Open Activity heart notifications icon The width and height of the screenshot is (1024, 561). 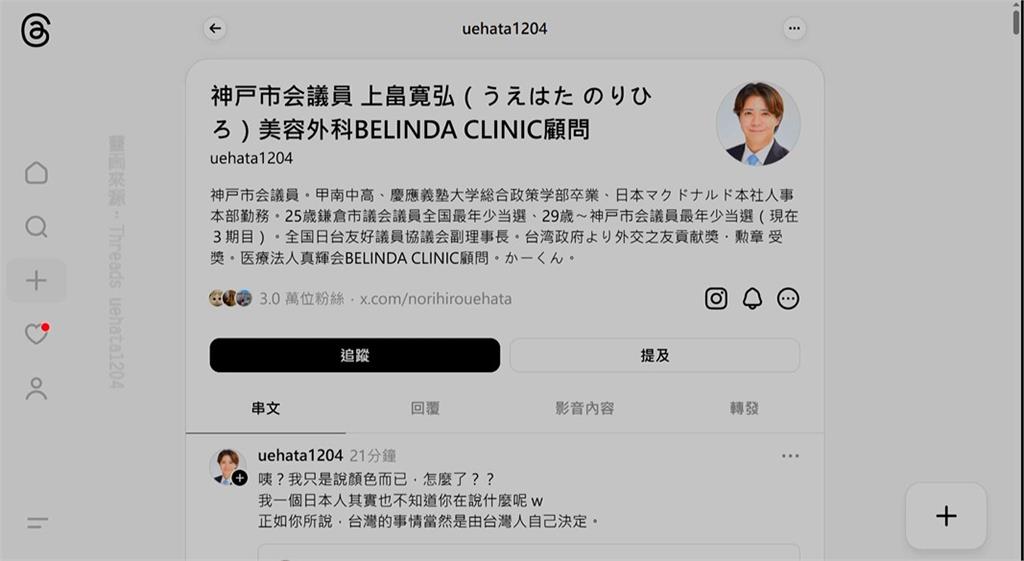pyautogui.click(x=37, y=334)
